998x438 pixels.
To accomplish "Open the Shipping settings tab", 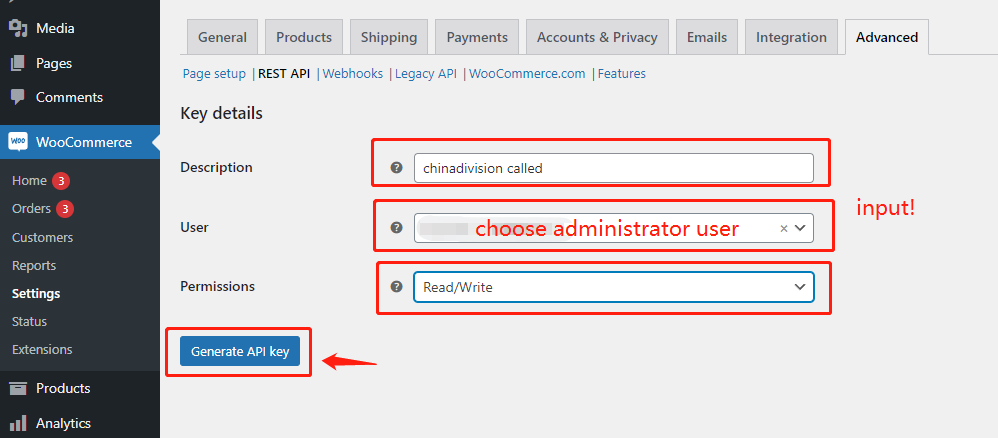I will 388,37.
